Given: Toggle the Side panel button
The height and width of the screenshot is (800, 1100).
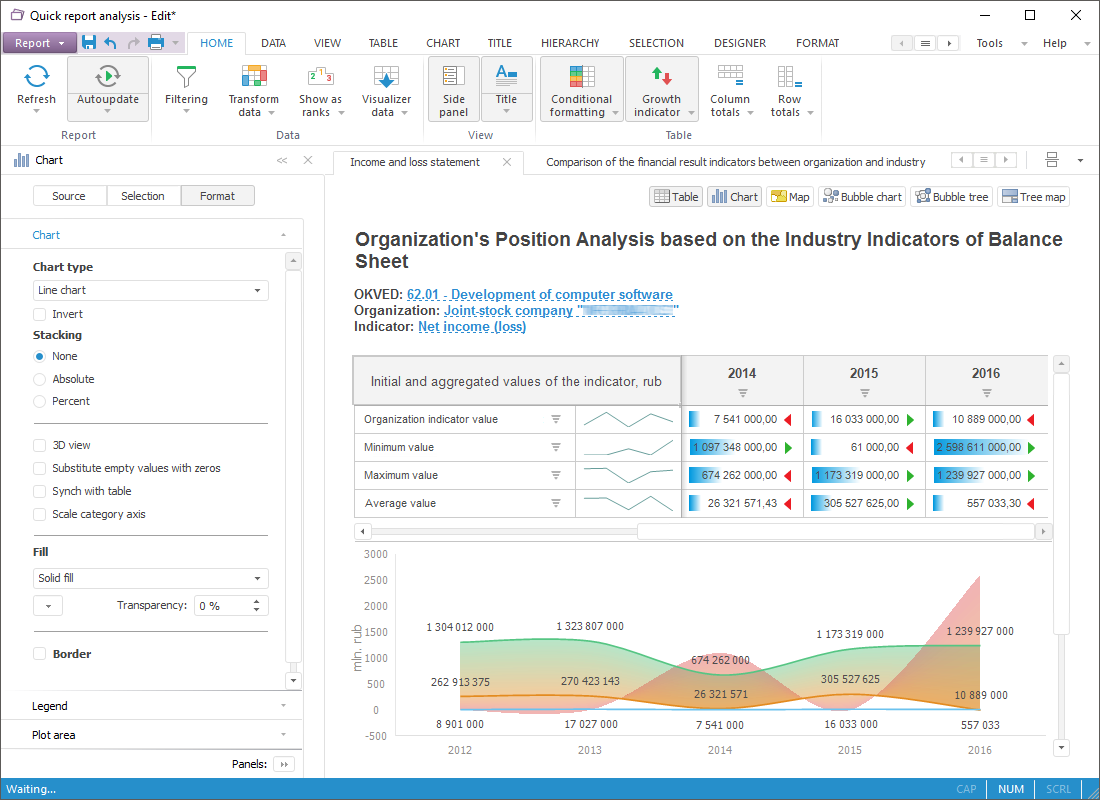Looking at the screenshot, I should coord(453,88).
